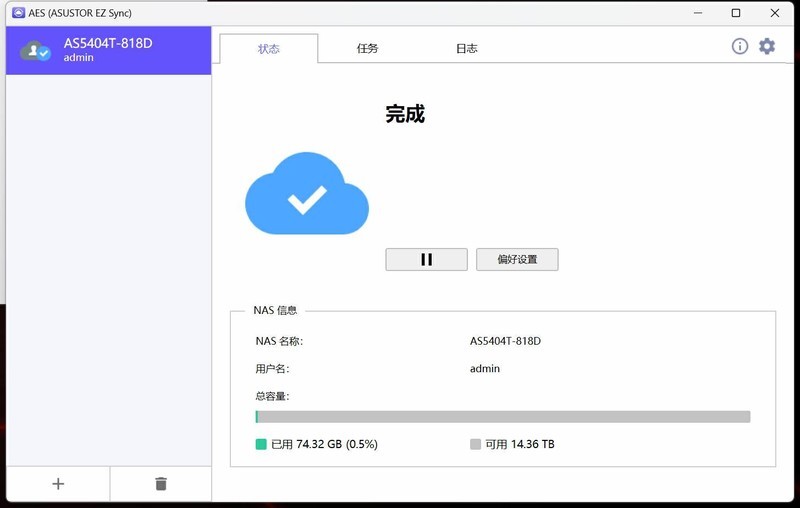Click the 已用 74.32 GB (0.5%) text
Image resolution: width=800 pixels, height=508 pixels.
pyautogui.click(x=324, y=444)
